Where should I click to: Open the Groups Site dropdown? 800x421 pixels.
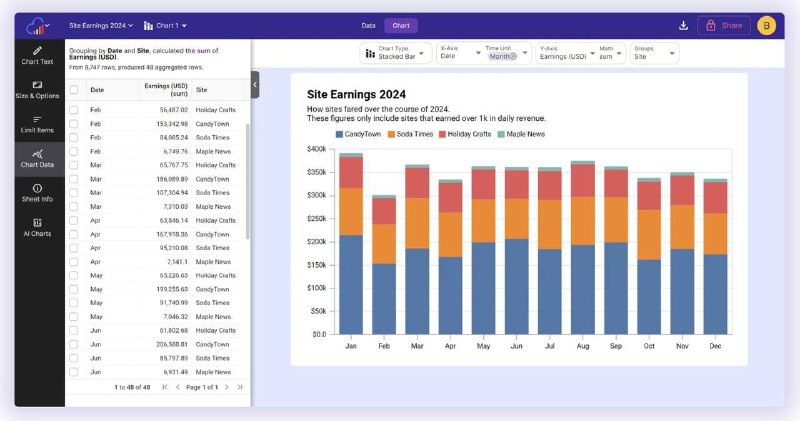(654, 53)
